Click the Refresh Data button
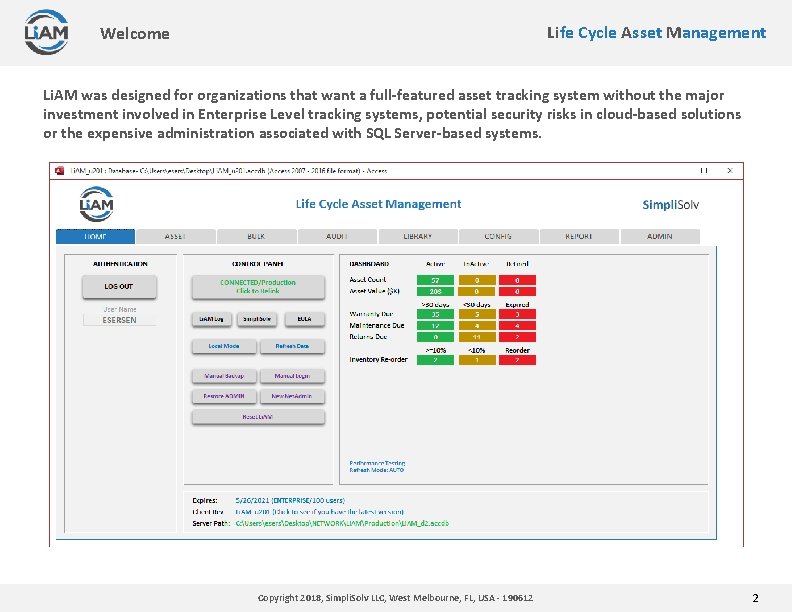Viewport: 792px width, 612px height. [292, 346]
